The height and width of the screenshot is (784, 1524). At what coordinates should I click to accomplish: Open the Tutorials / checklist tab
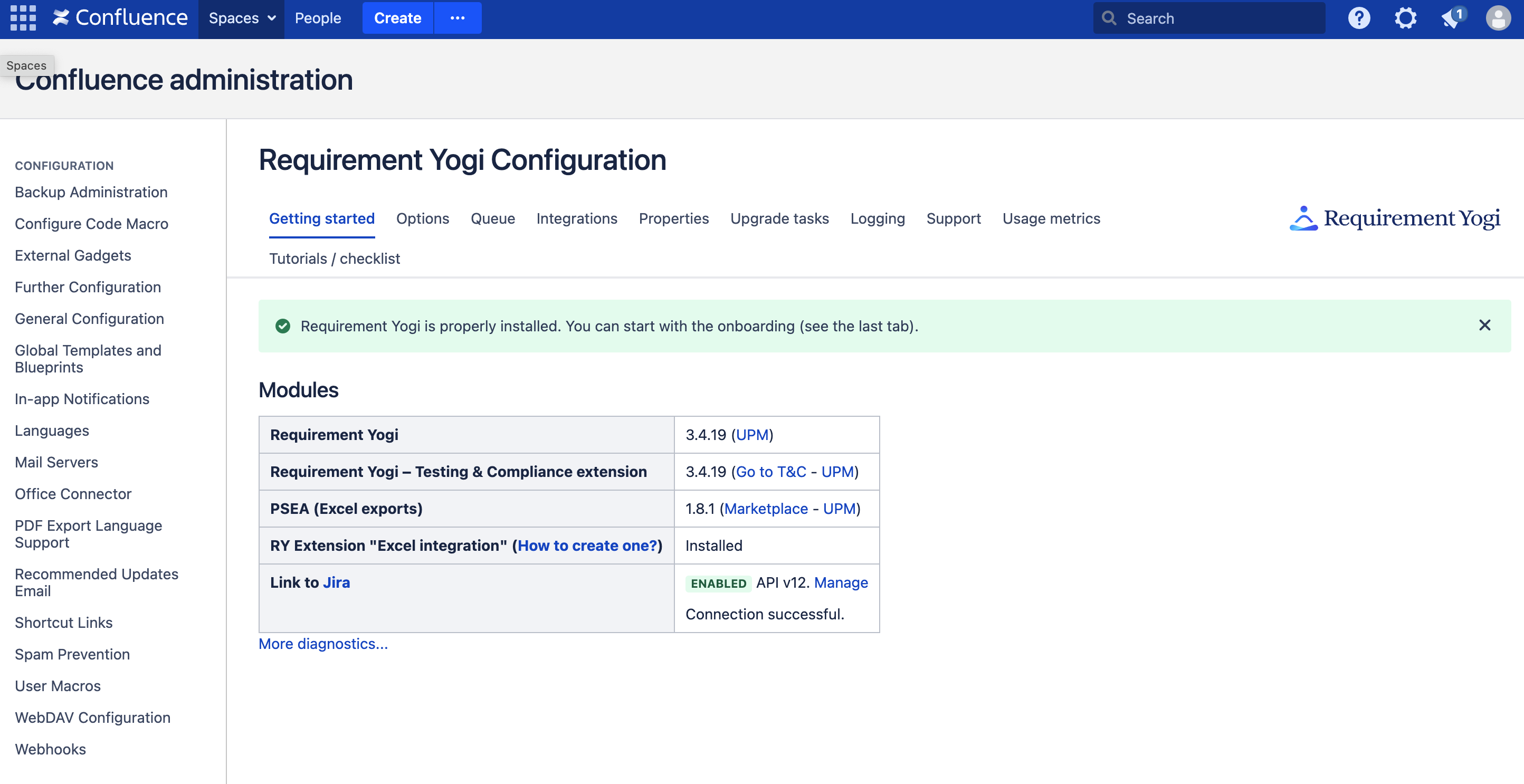(x=334, y=259)
